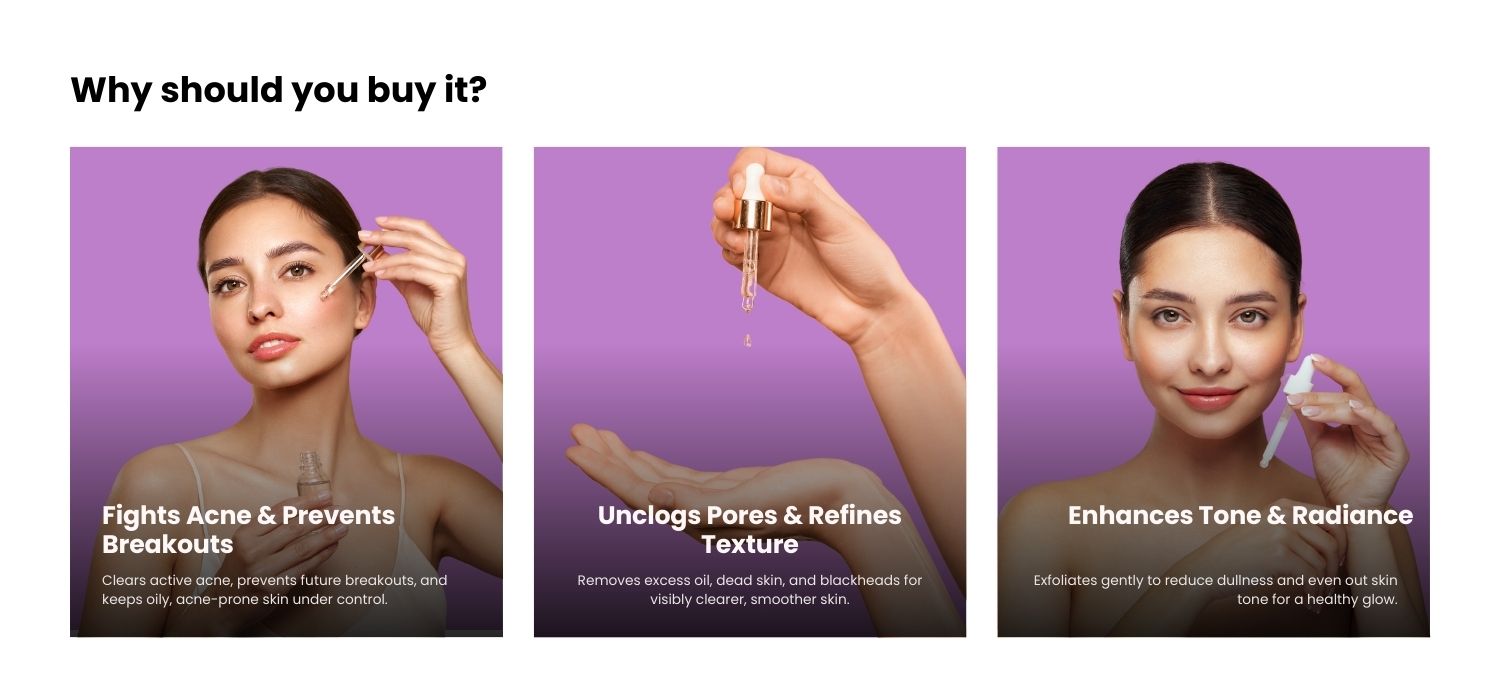Click the "Exfoliates gently" description text
Viewport: 1500px width, 700px height.
pos(1215,590)
